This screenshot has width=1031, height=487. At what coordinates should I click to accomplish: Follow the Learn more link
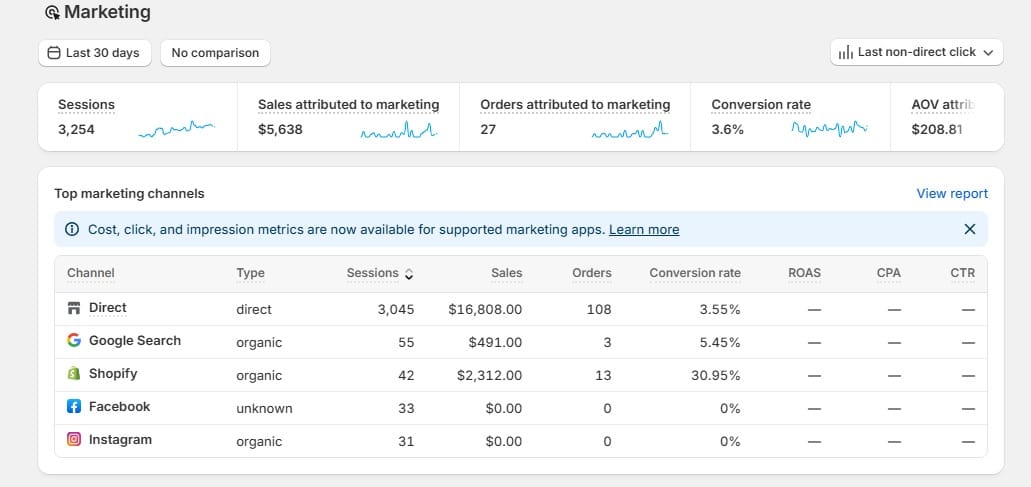[644, 229]
